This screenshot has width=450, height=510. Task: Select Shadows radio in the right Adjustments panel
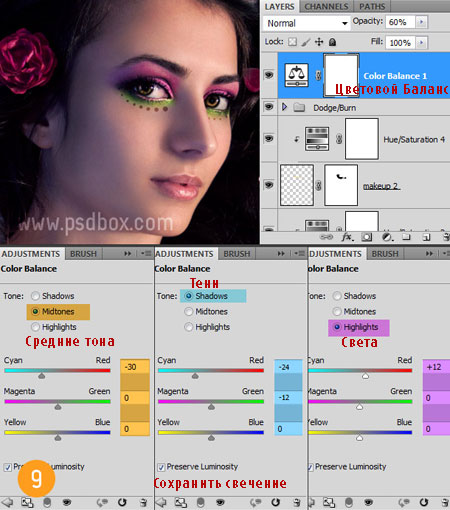point(337,296)
